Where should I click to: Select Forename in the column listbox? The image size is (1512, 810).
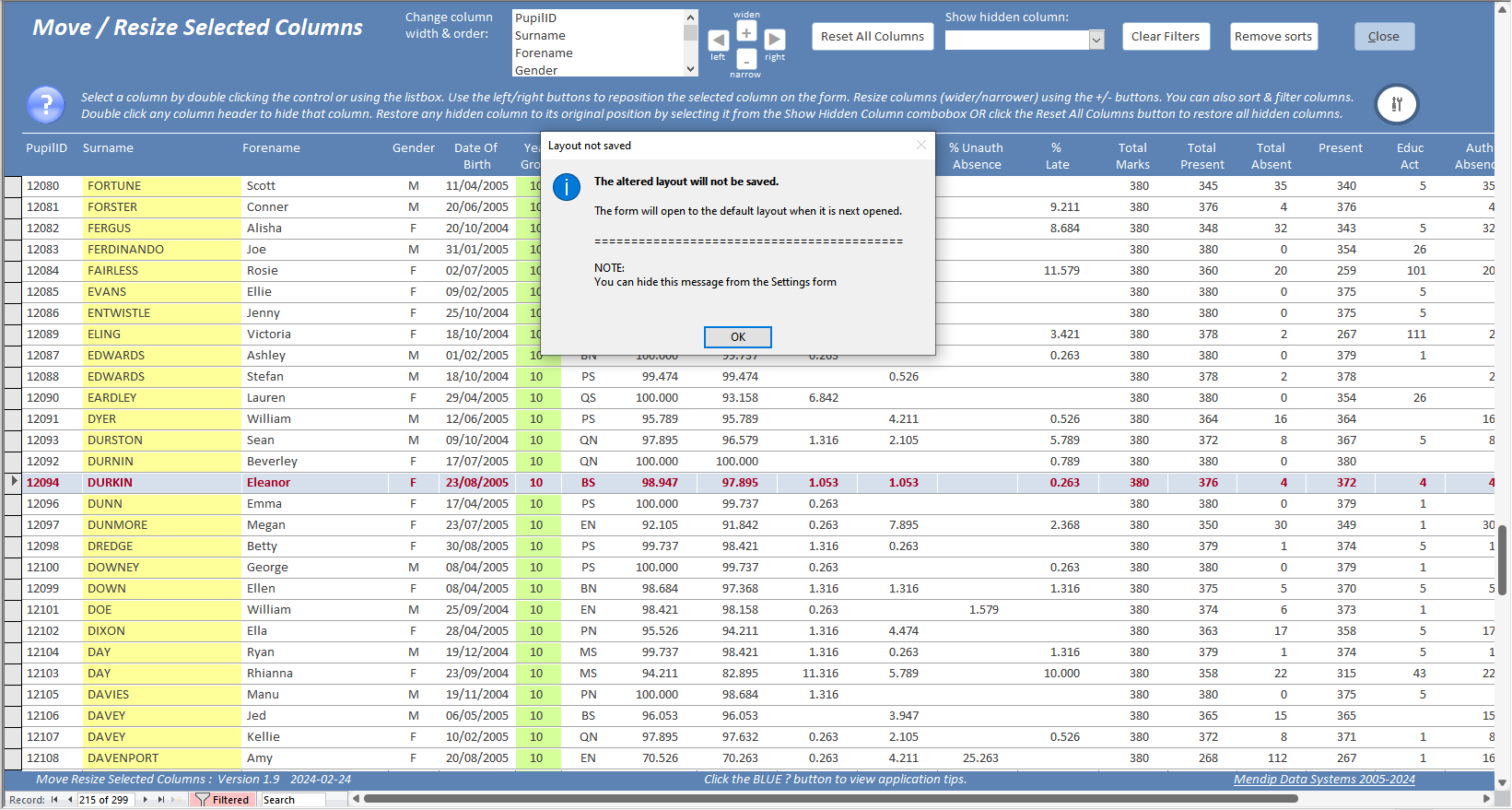(597, 53)
